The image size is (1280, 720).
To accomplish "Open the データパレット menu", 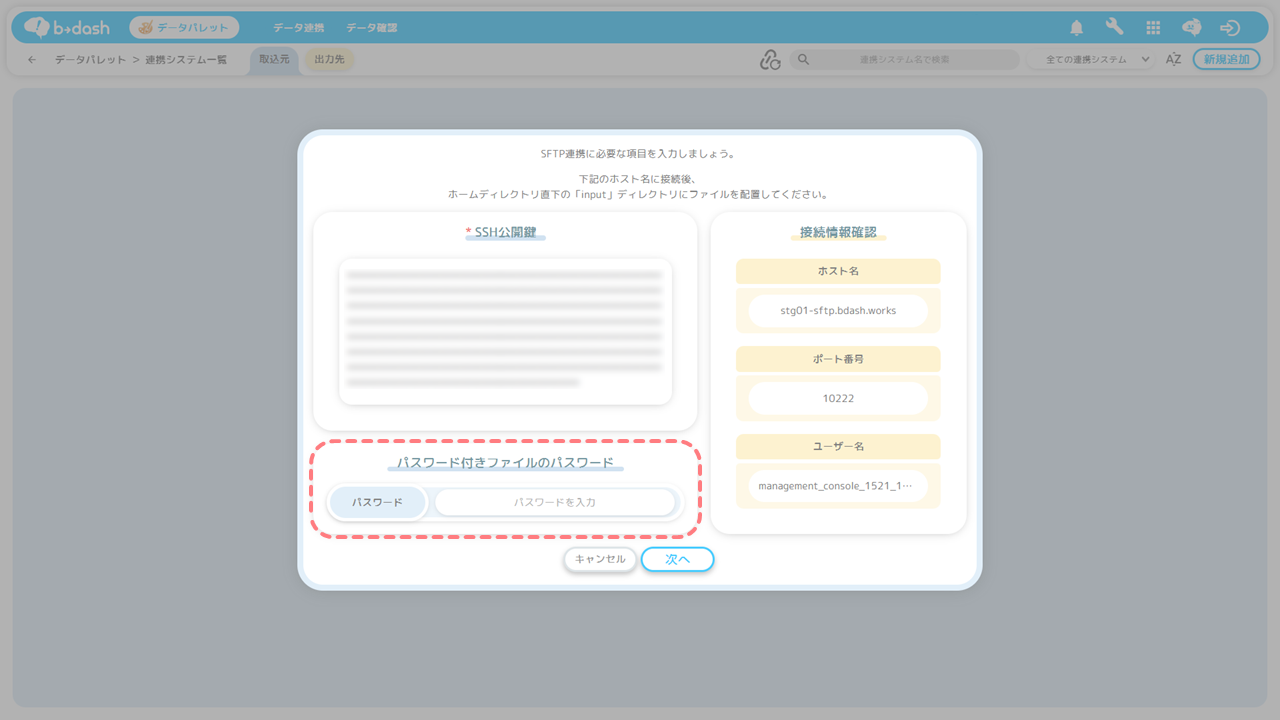I will 184,28.
